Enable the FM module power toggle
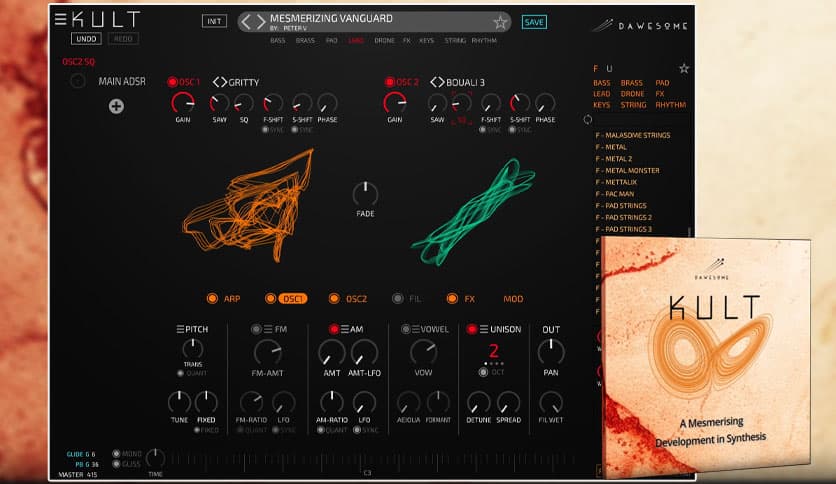Screen dimensions: 836x484 pos(256,329)
